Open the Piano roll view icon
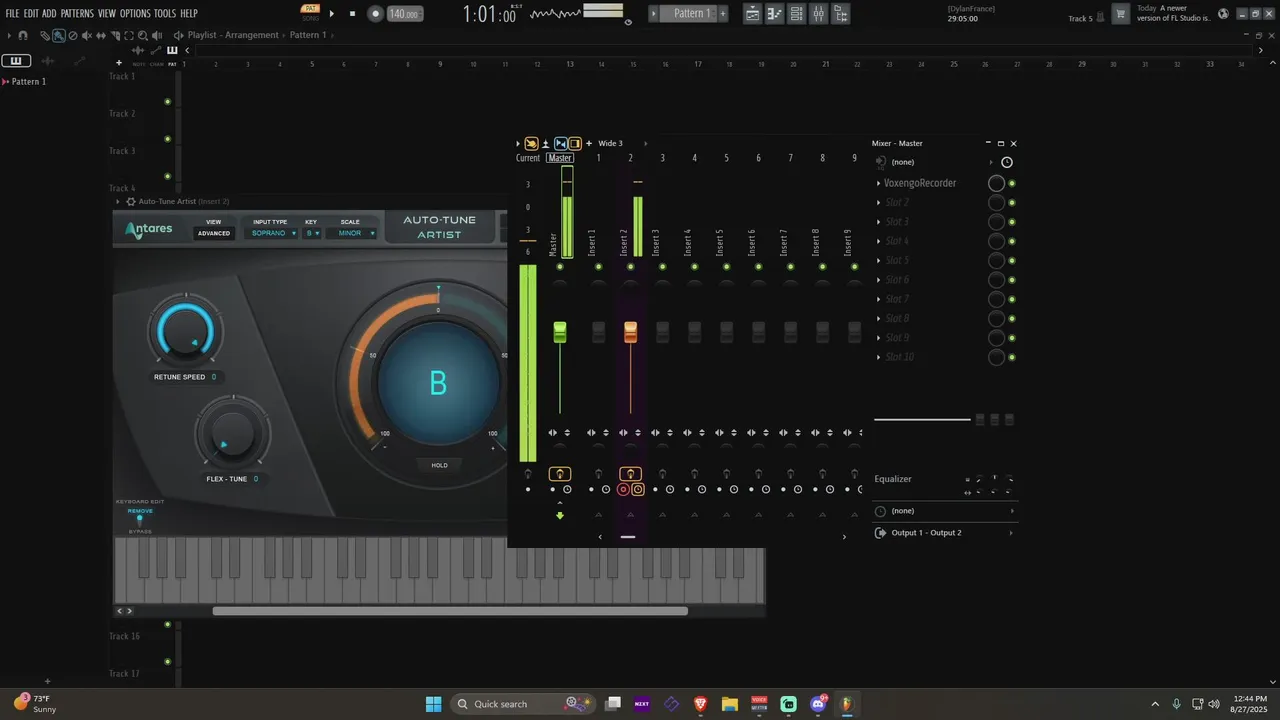 click(774, 14)
